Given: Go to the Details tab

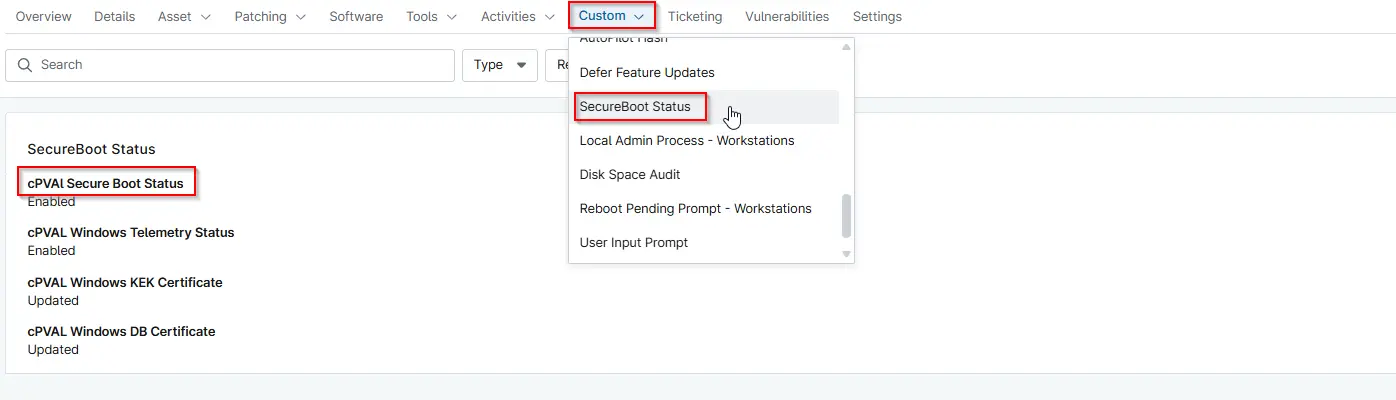Looking at the screenshot, I should pyautogui.click(x=114, y=17).
